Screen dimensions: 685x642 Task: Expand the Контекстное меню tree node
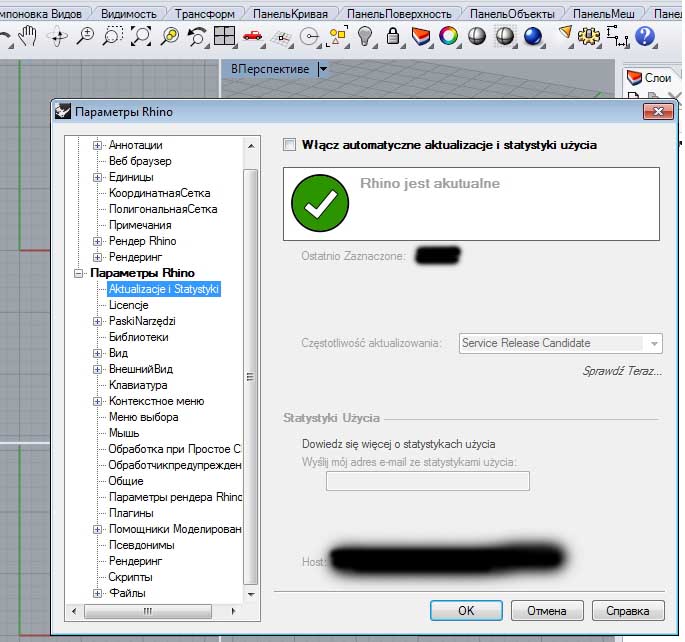97,401
